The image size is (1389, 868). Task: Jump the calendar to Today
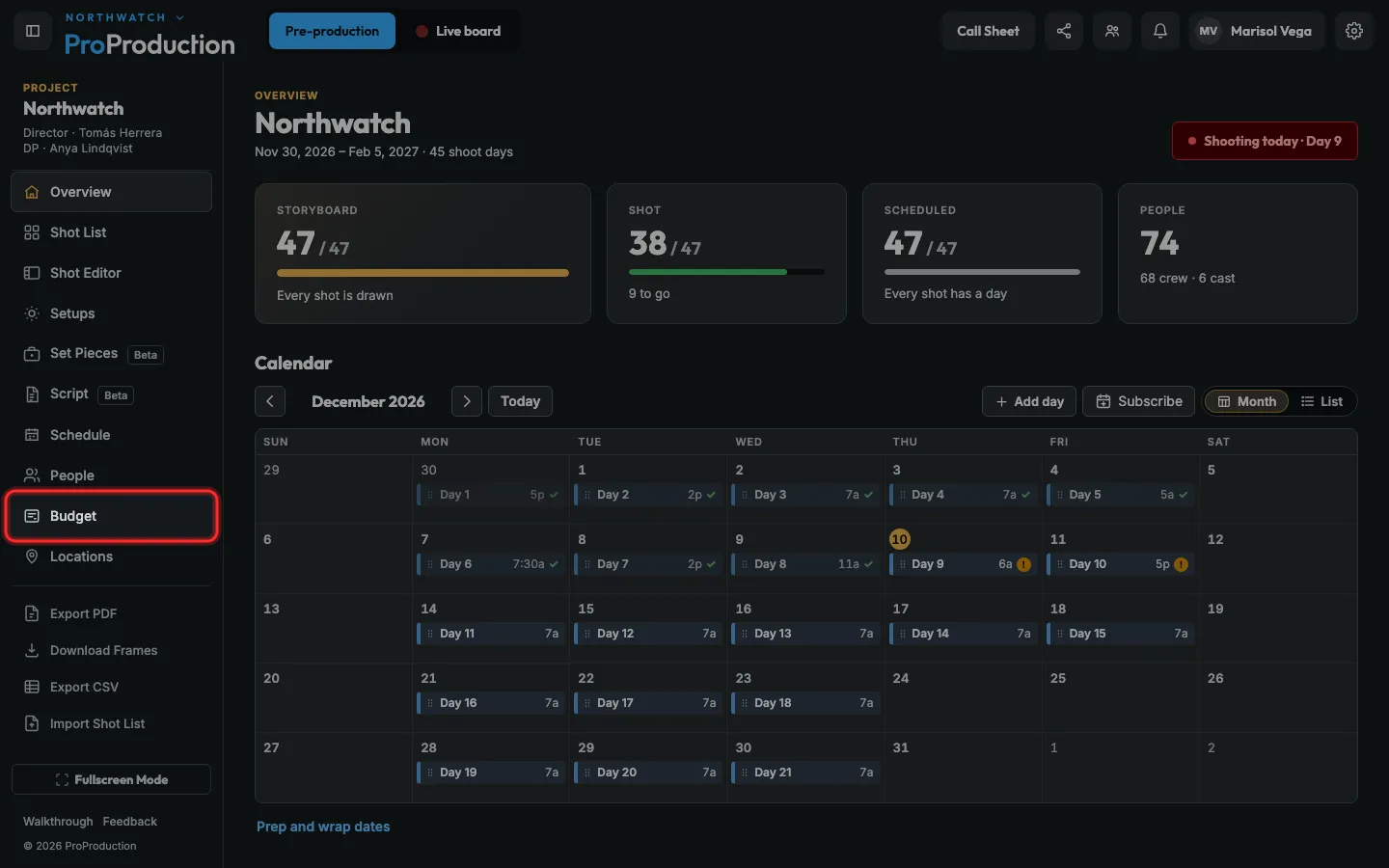[x=520, y=401]
